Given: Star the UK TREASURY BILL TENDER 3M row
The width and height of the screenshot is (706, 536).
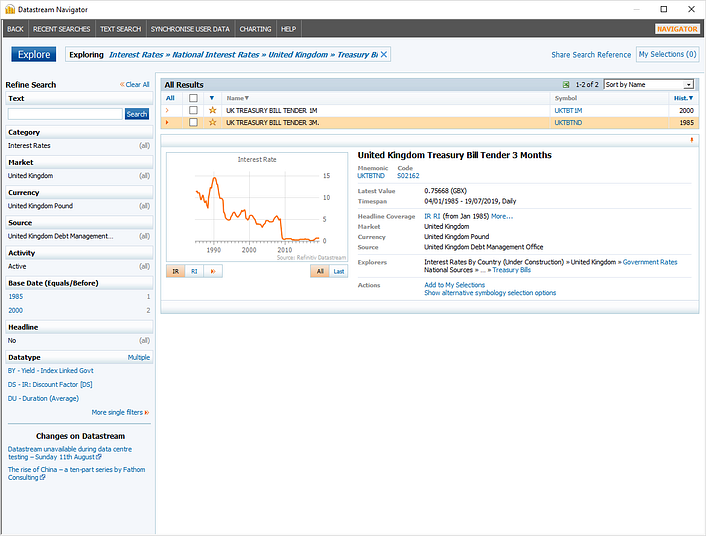Looking at the screenshot, I should pyautogui.click(x=213, y=123).
